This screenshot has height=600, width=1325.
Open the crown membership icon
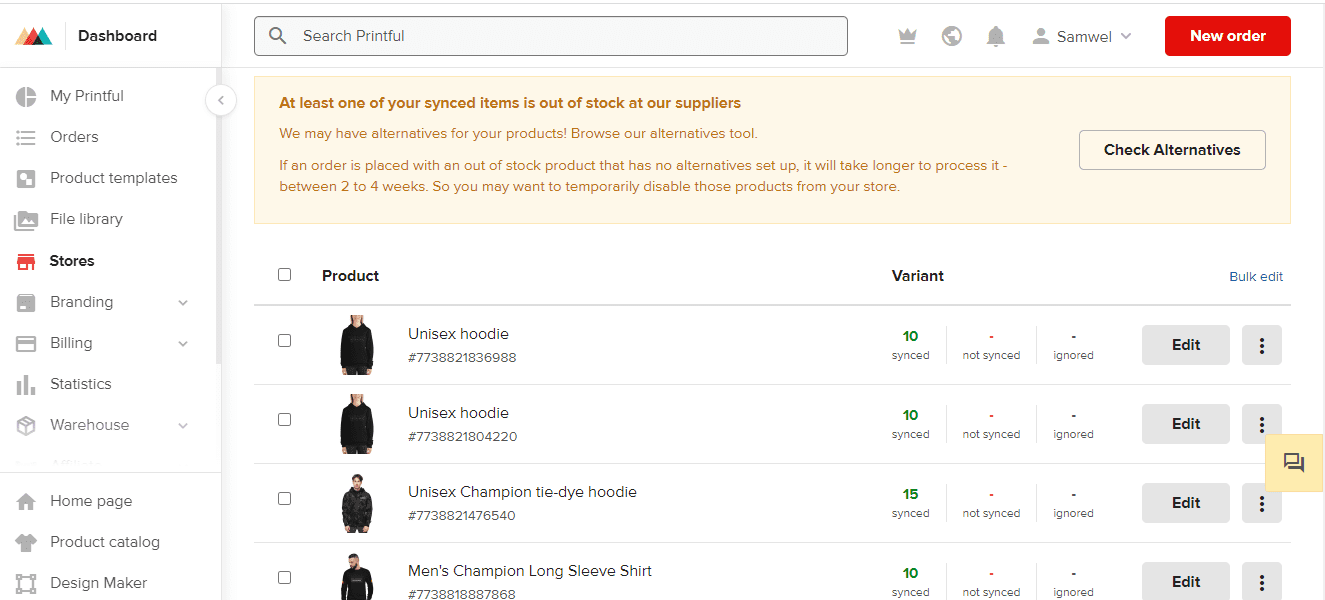(907, 36)
